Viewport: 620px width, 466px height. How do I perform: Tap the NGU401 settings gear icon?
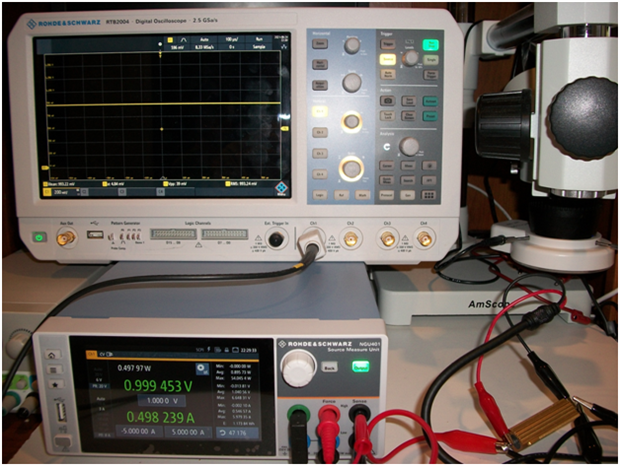pos(202,369)
